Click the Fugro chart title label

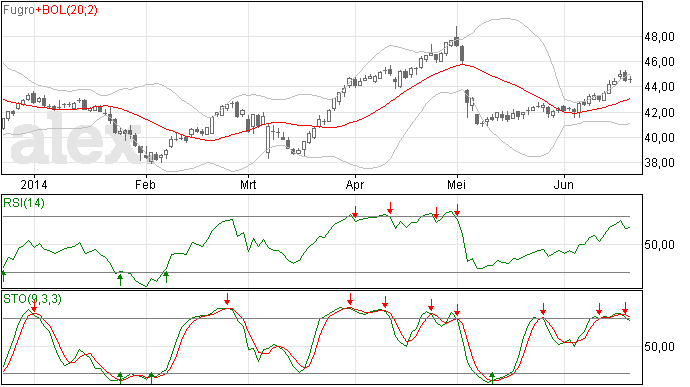[x=18, y=10]
